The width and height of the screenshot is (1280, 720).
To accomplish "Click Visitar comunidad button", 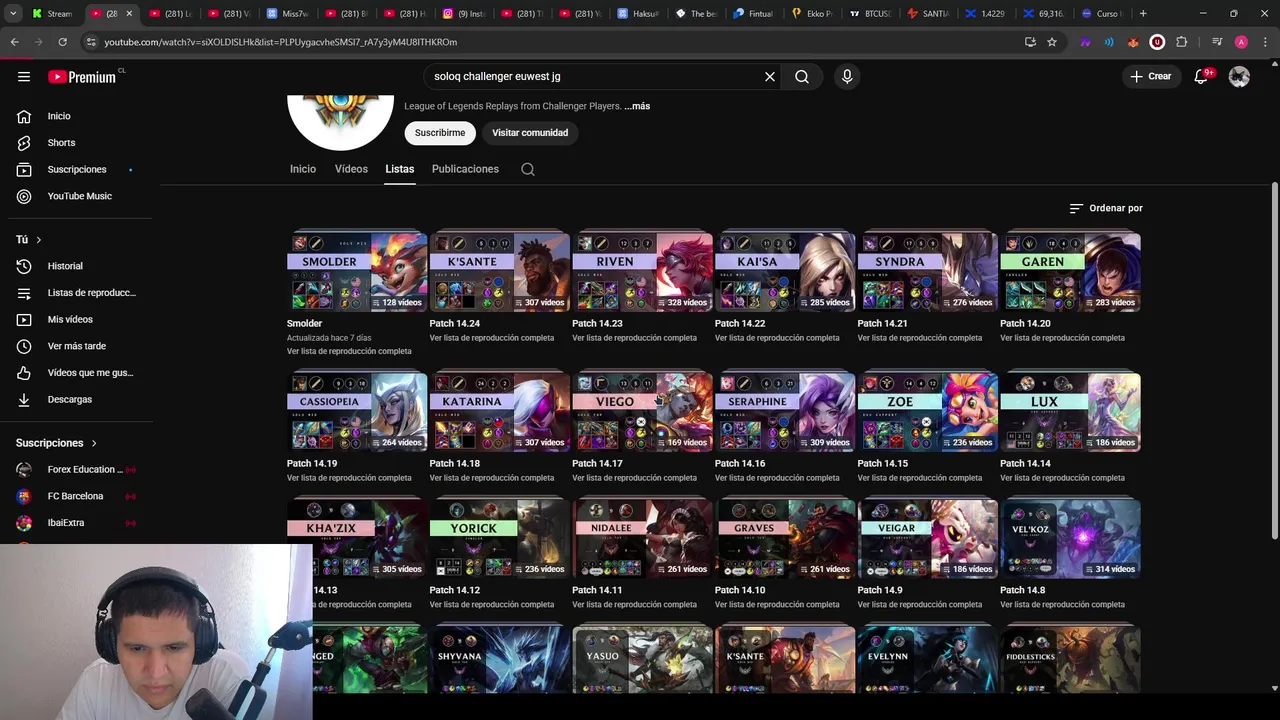I will [x=530, y=133].
